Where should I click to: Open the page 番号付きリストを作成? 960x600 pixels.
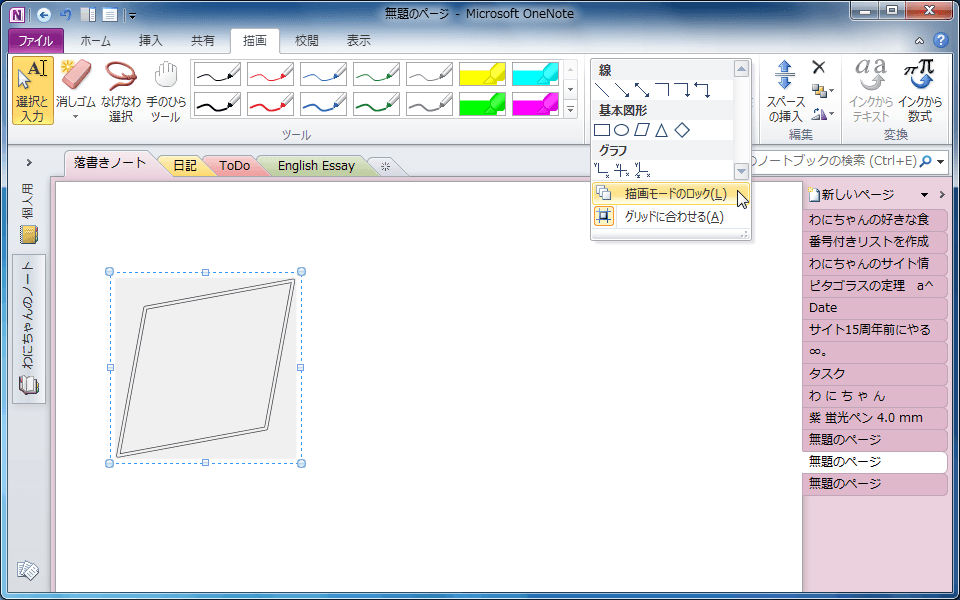875,241
